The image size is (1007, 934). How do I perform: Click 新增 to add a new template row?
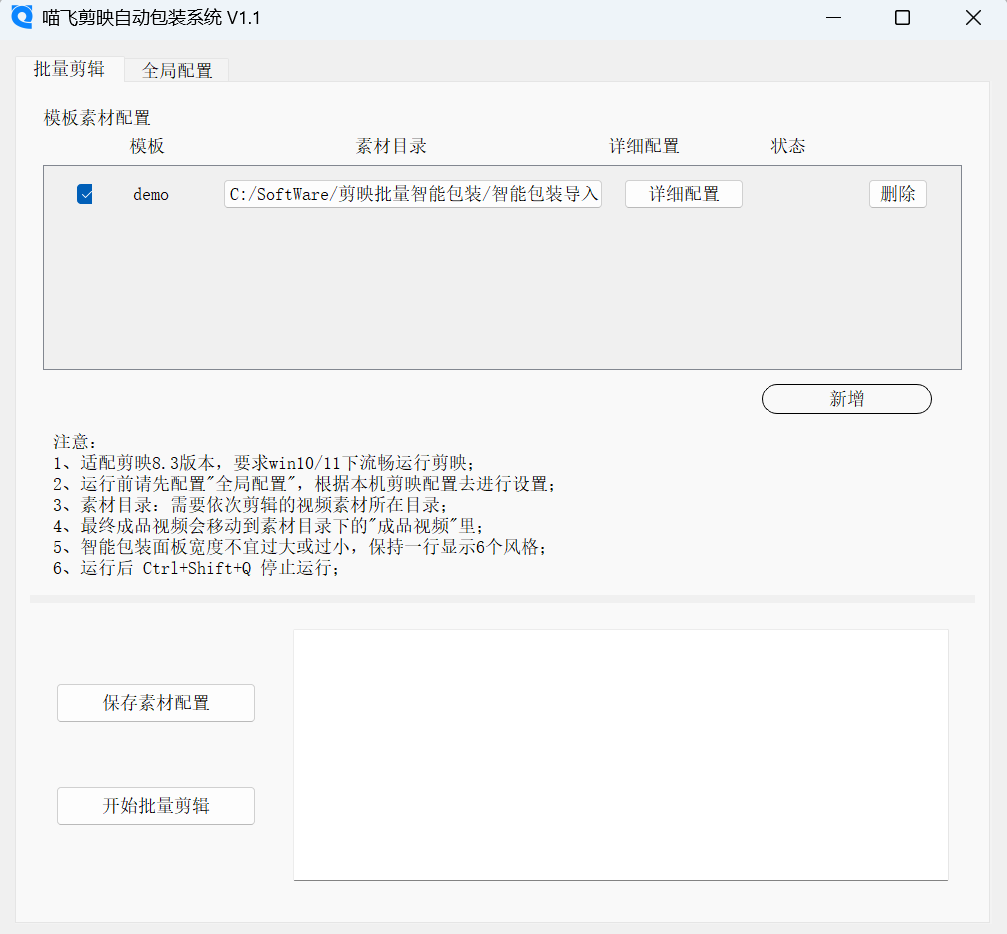(x=846, y=399)
